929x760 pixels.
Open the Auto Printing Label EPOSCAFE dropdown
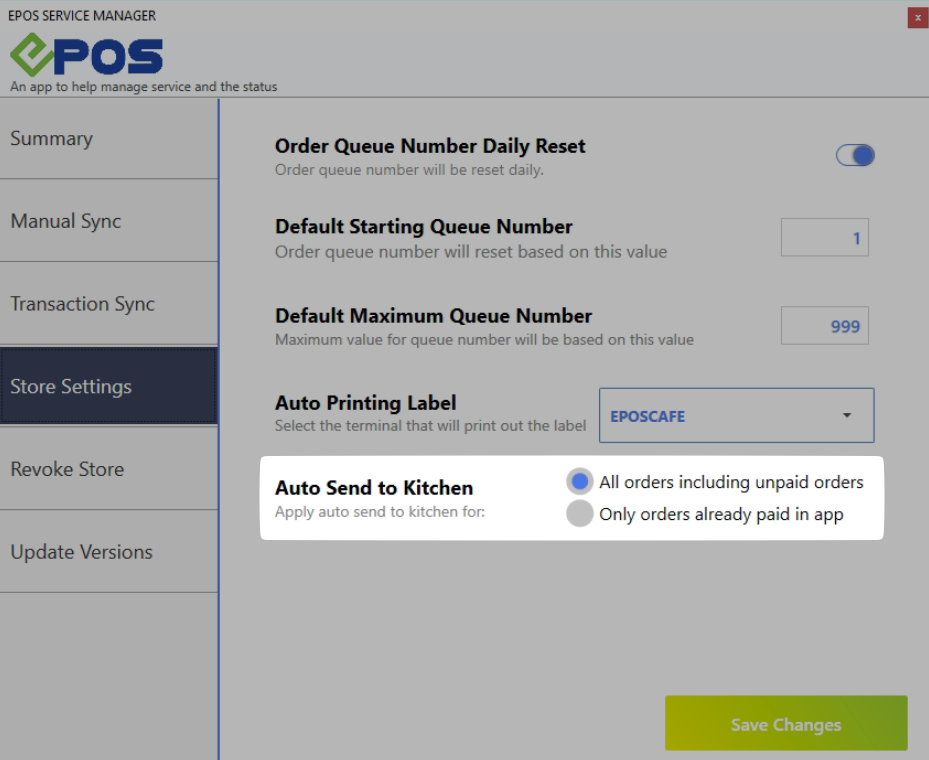(735, 416)
